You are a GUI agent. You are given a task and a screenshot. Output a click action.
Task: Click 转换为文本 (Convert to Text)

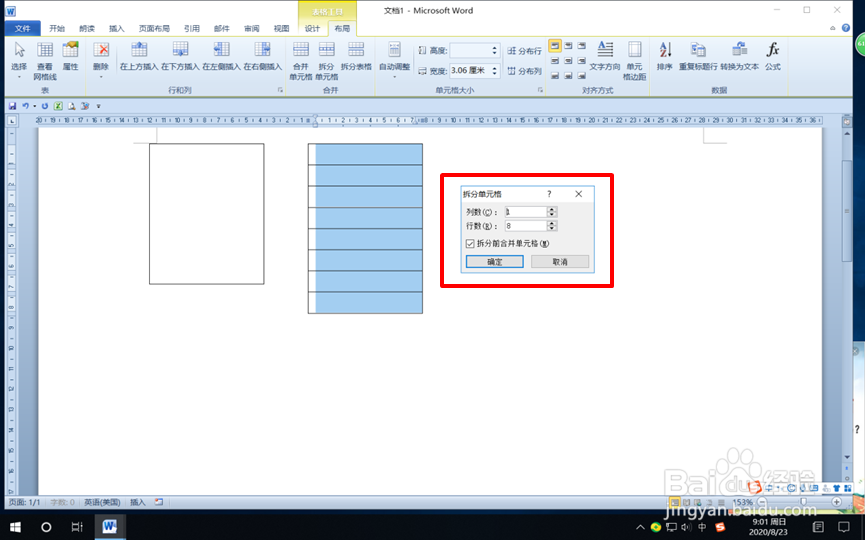pyautogui.click(x=740, y=57)
